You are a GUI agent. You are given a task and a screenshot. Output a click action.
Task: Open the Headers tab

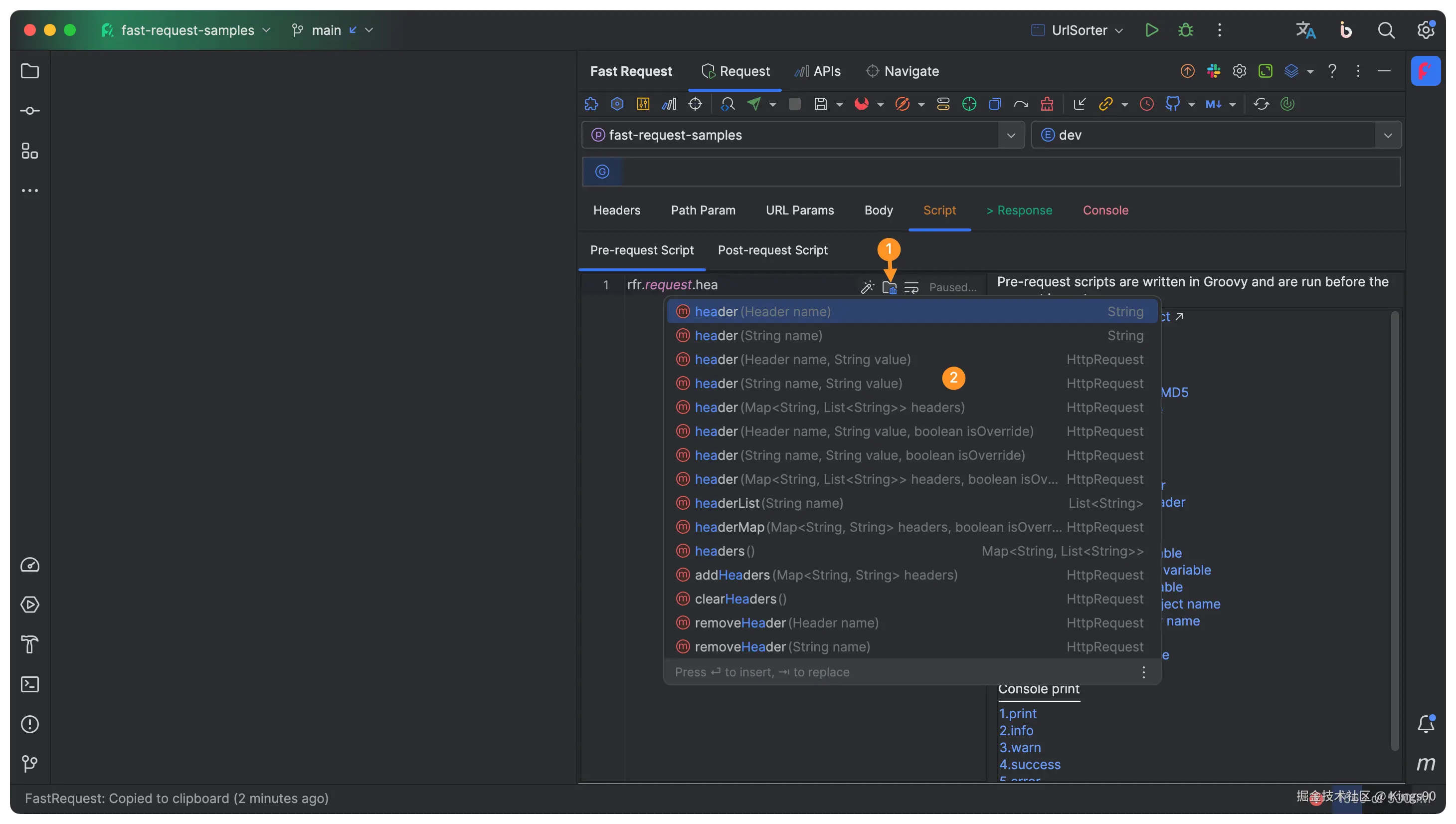617,210
